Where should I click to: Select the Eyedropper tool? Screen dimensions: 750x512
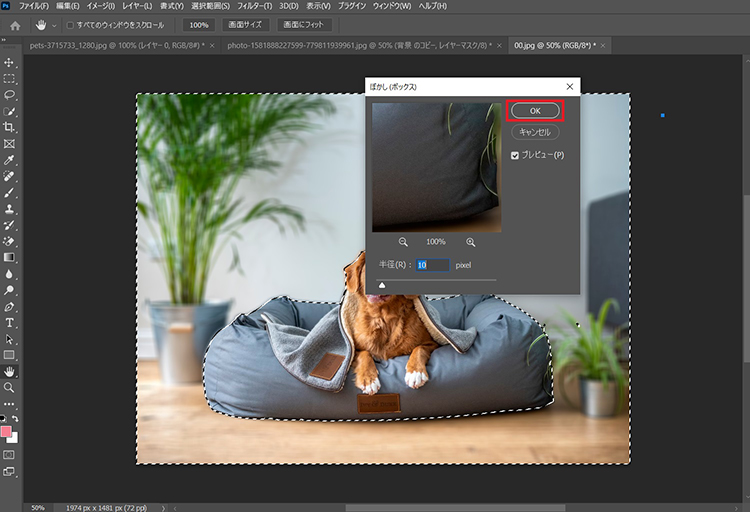9,160
